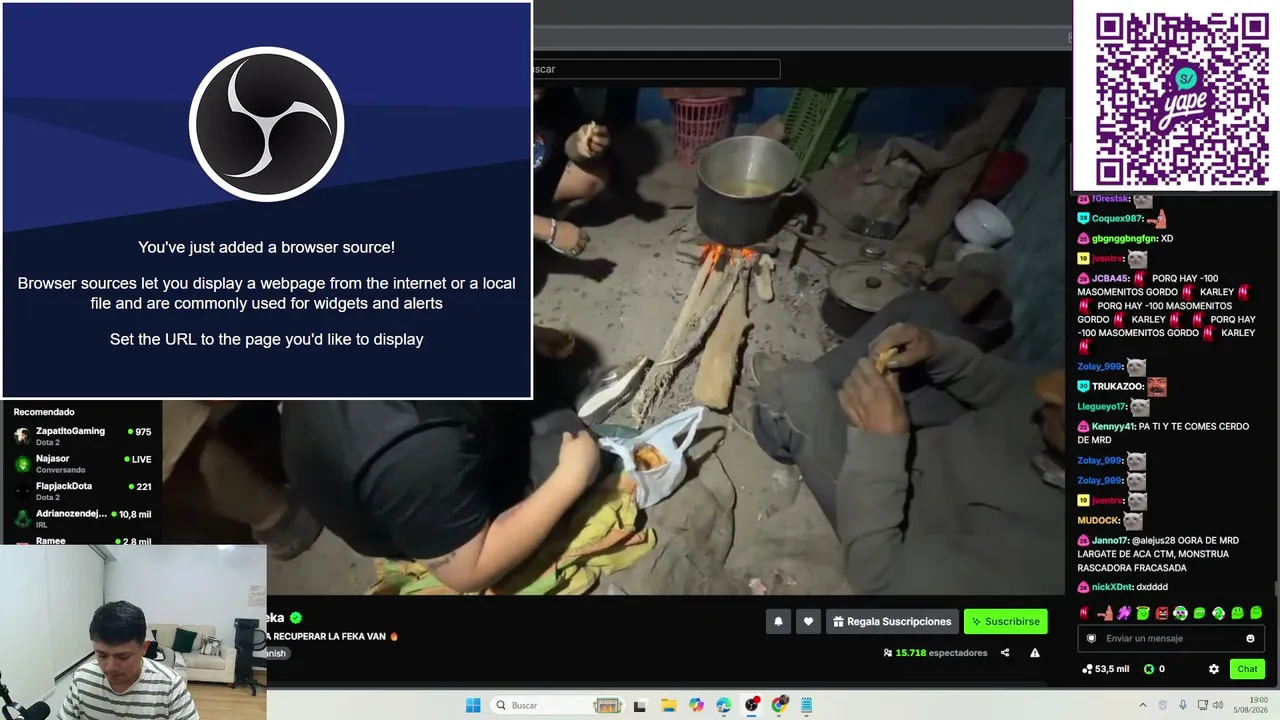
Task: Click username Lleguevo17 in chat
Action: click(x=1102, y=407)
